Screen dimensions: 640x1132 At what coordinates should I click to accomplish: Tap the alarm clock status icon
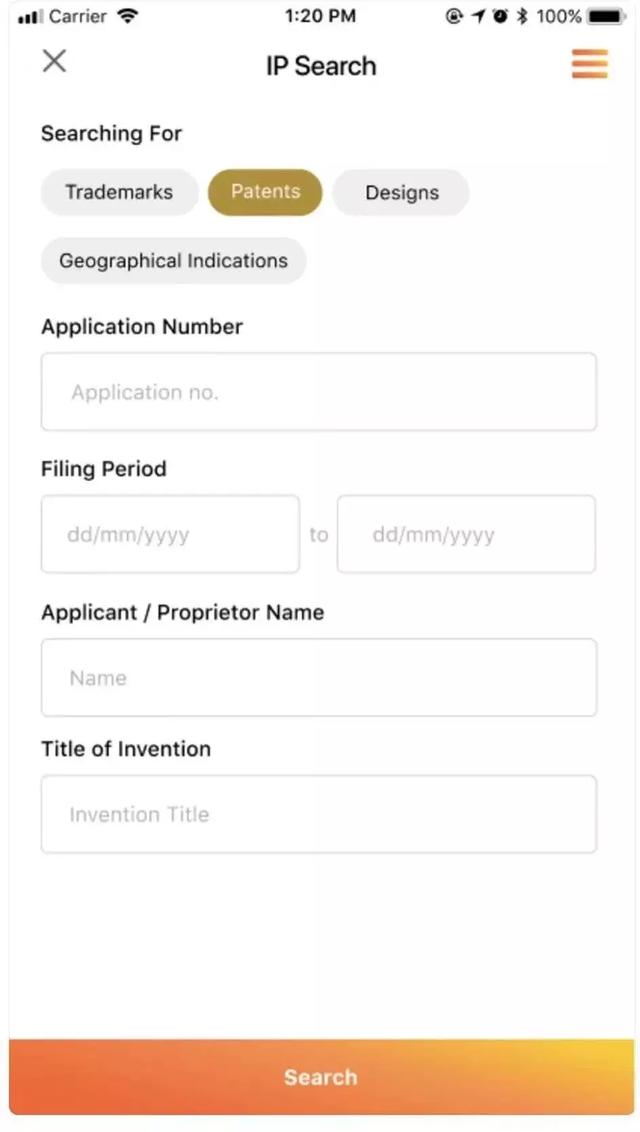point(500,17)
